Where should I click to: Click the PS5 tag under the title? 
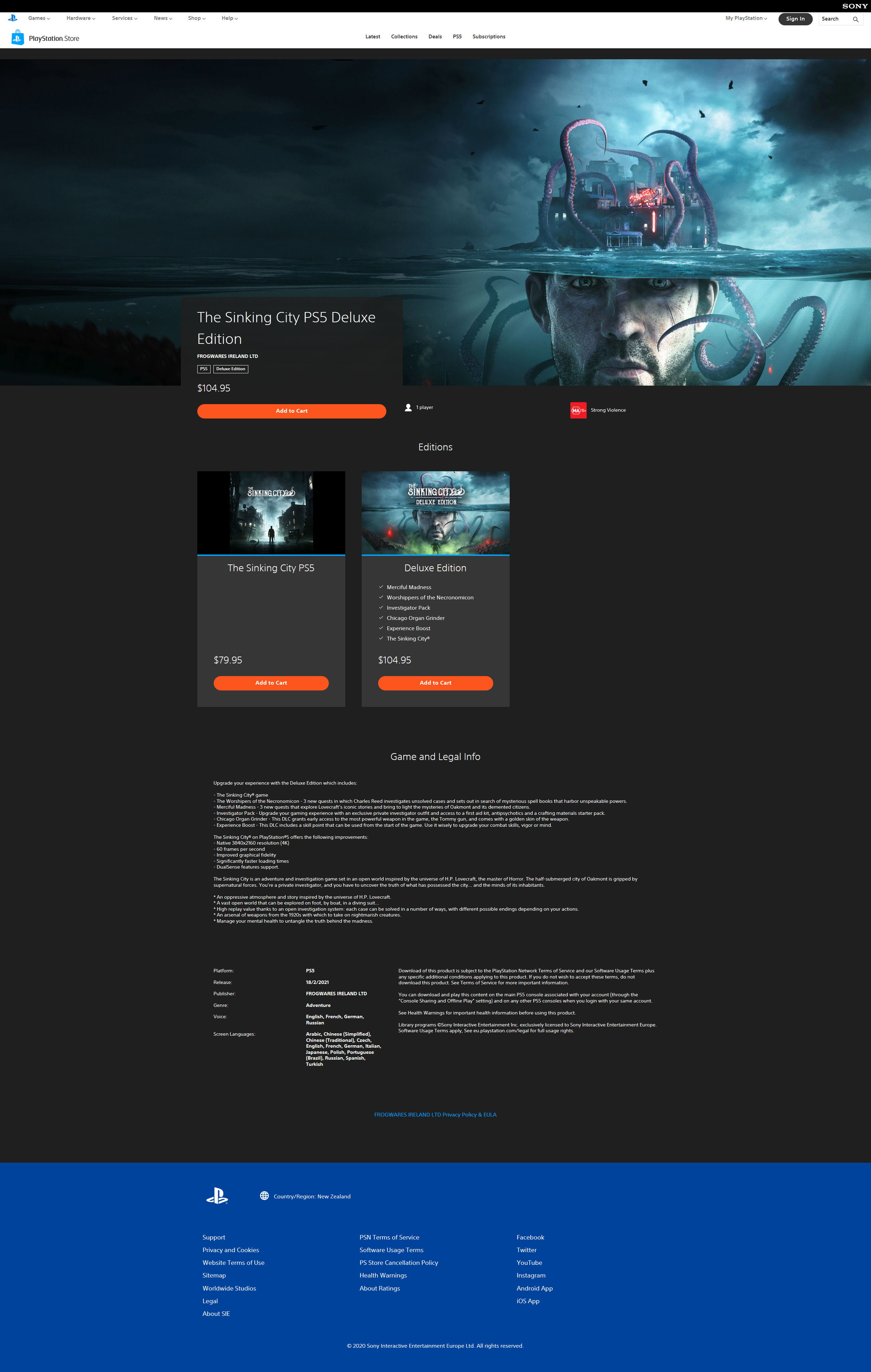pos(204,369)
